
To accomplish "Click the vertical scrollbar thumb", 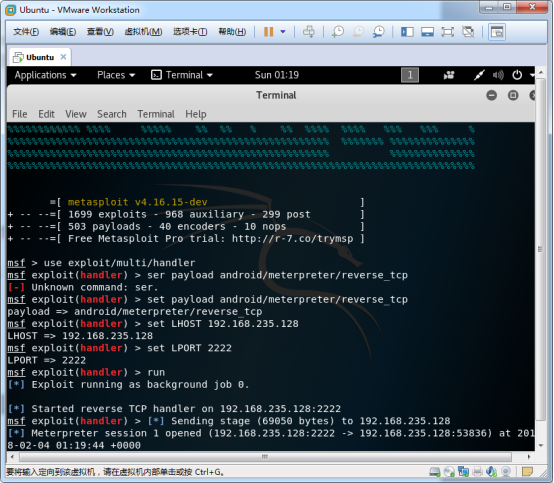I will click(x=541, y=249).
